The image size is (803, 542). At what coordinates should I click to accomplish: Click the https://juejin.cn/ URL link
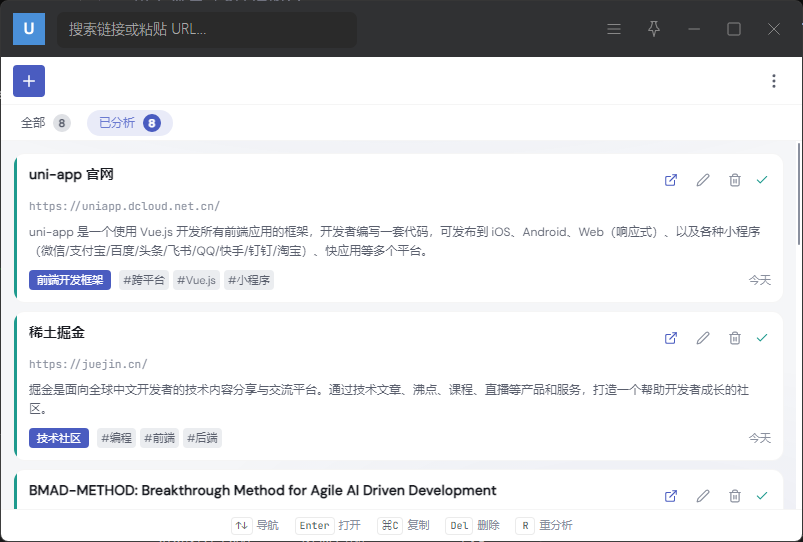click(88, 364)
